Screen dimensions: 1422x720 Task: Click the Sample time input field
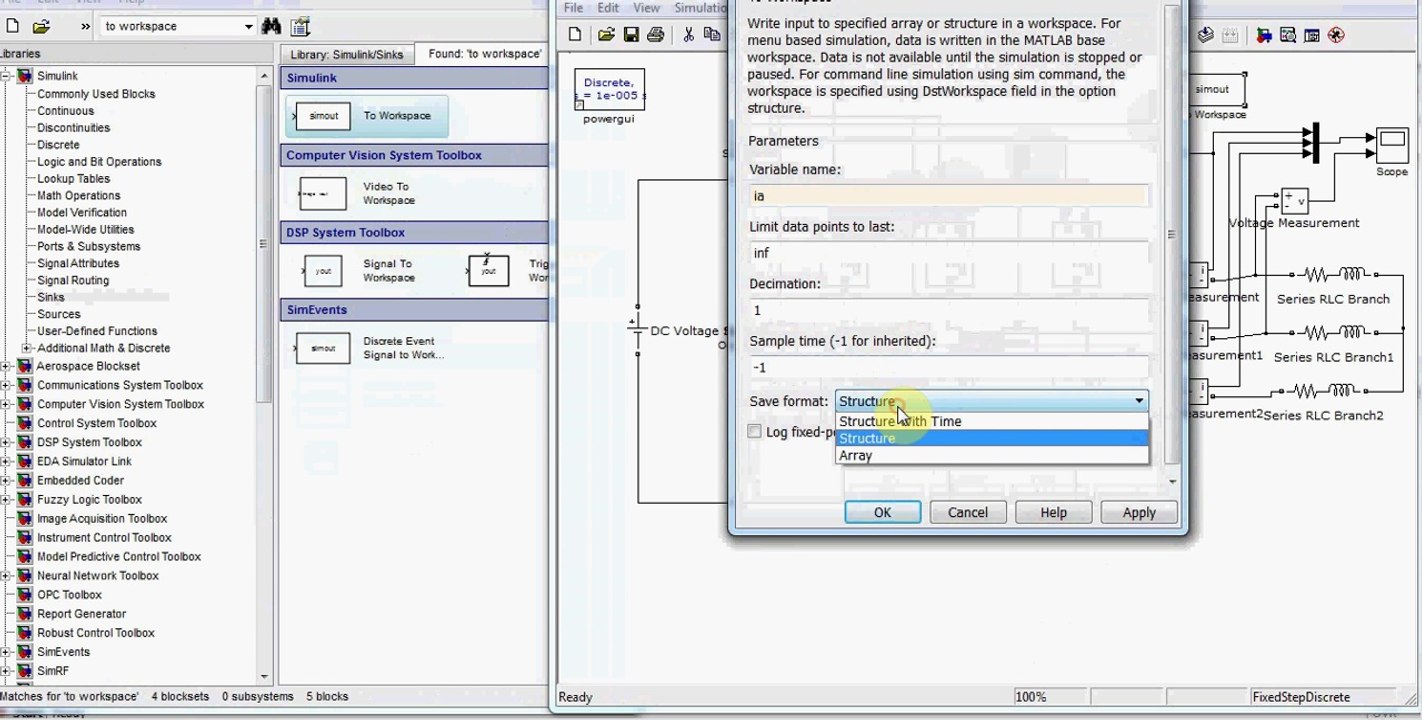948,367
